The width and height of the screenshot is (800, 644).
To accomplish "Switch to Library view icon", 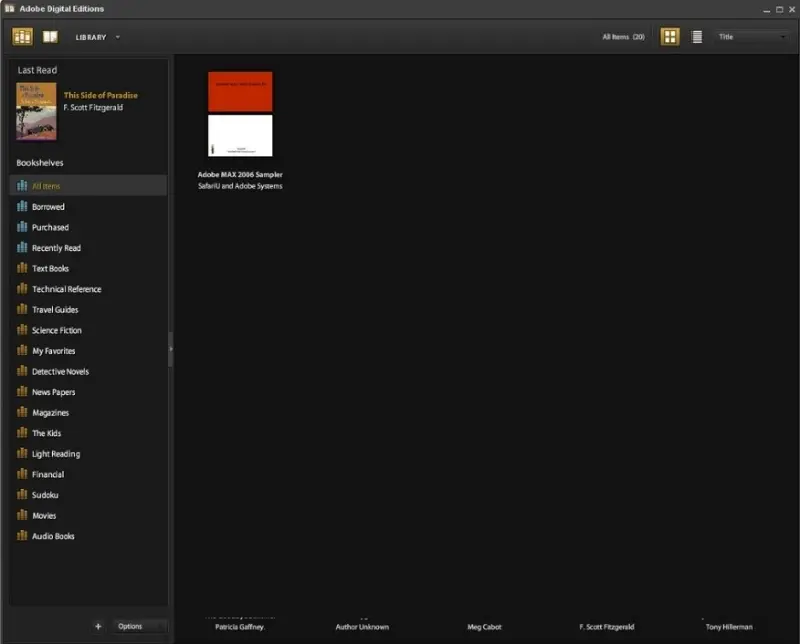I will [x=22, y=37].
